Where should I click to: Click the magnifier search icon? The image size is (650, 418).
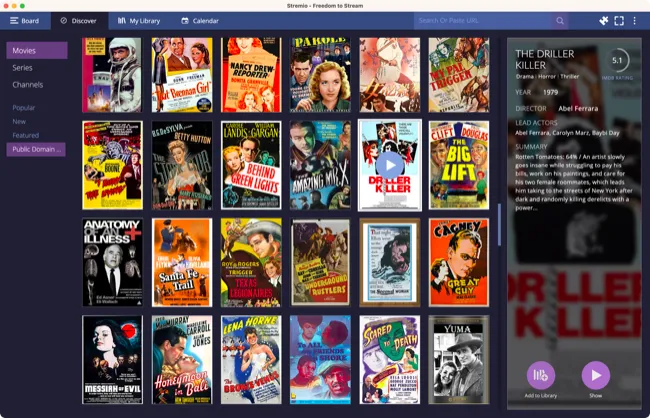[x=560, y=21]
